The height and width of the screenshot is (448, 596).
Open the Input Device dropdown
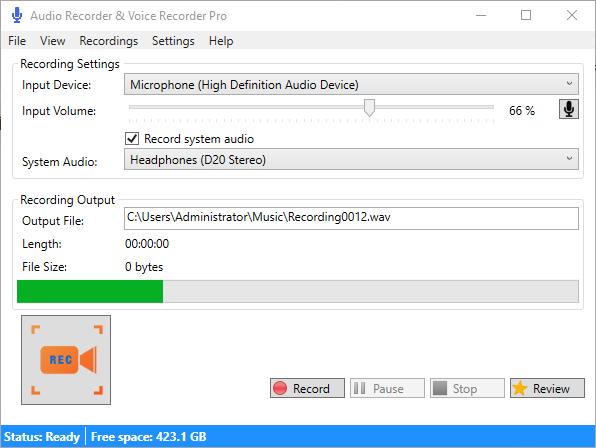pos(351,84)
